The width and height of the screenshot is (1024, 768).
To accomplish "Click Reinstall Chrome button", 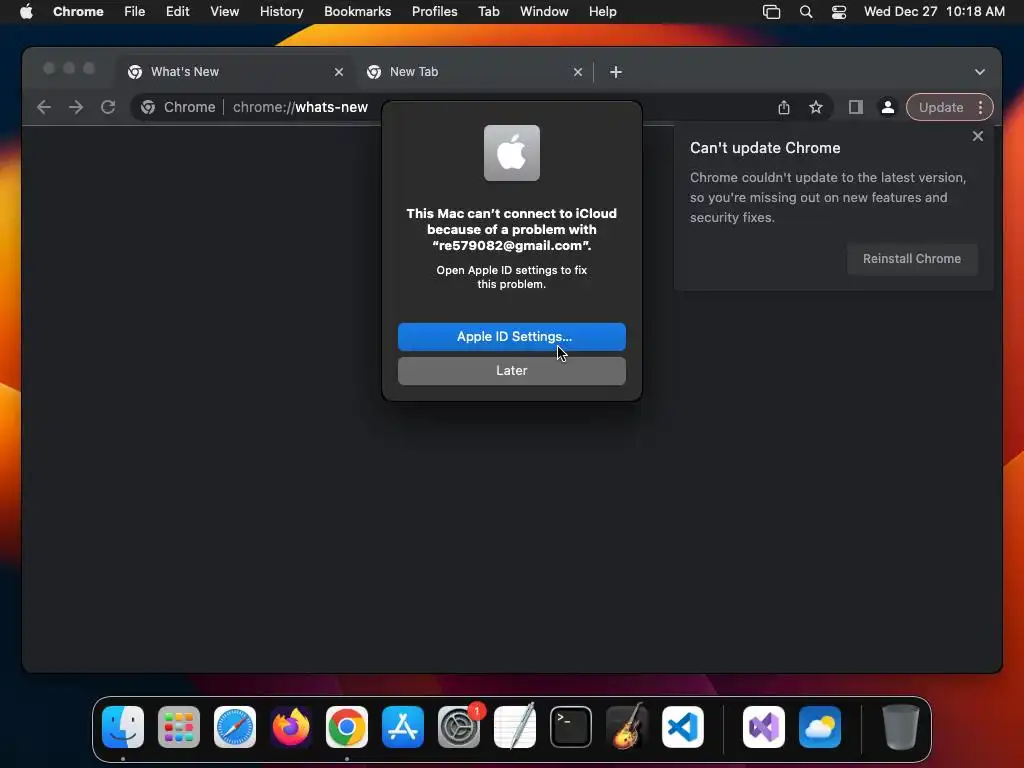I will point(912,259).
